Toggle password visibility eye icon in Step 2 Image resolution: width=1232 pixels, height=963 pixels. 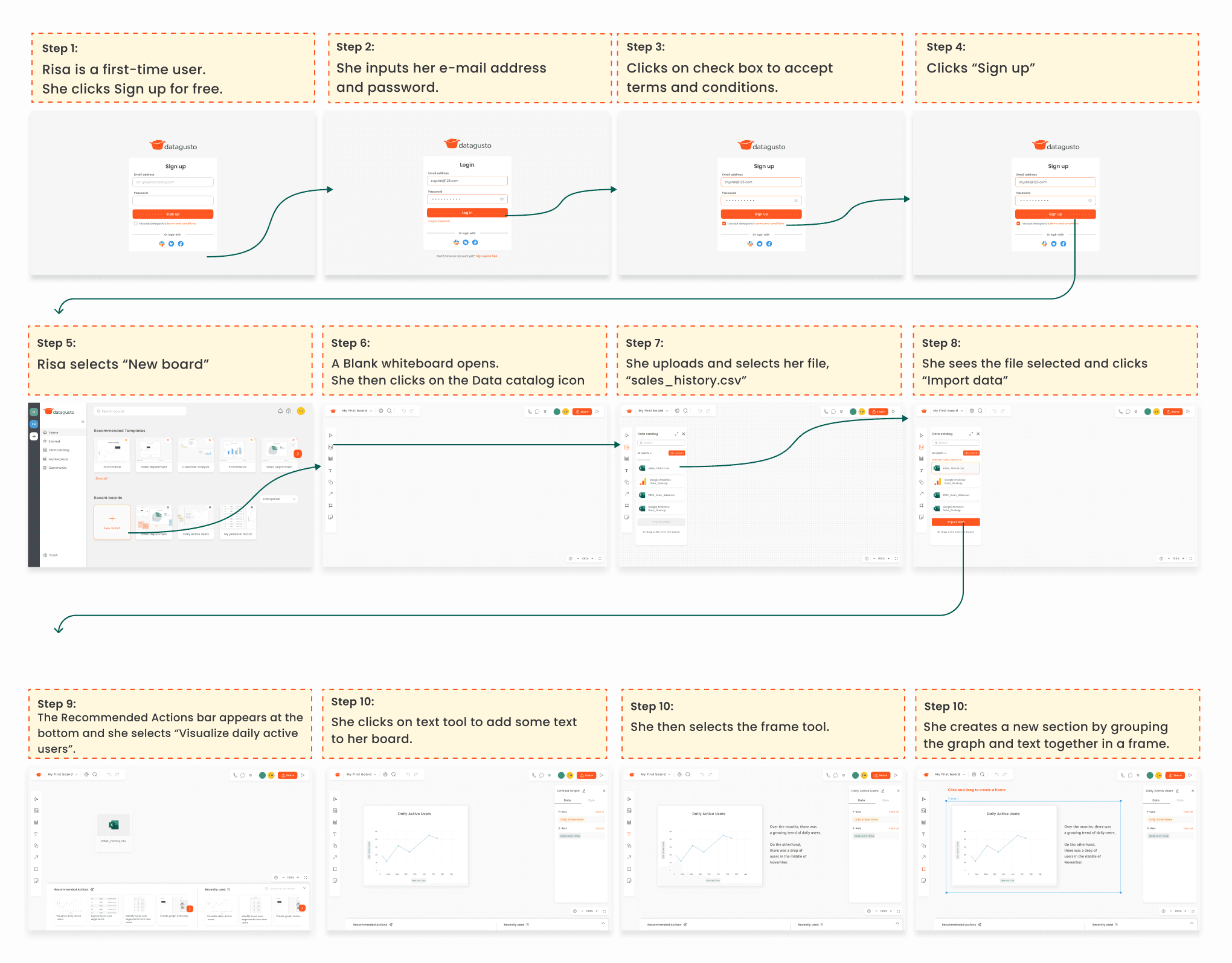502,199
